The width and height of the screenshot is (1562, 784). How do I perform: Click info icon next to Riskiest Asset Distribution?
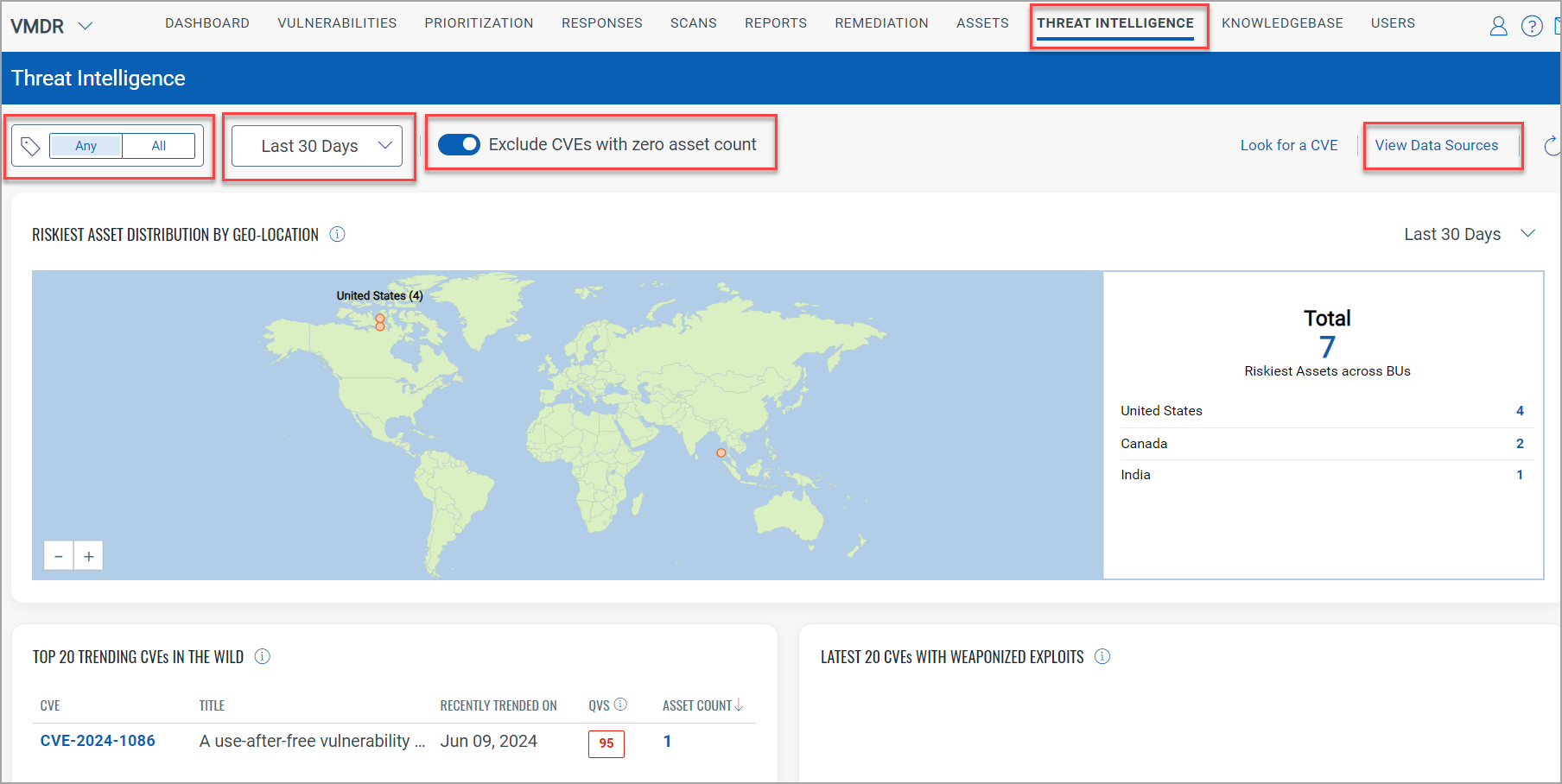click(x=338, y=234)
